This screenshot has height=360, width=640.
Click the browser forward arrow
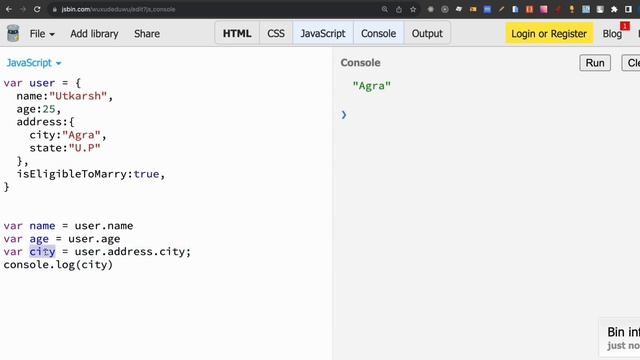point(23,9)
